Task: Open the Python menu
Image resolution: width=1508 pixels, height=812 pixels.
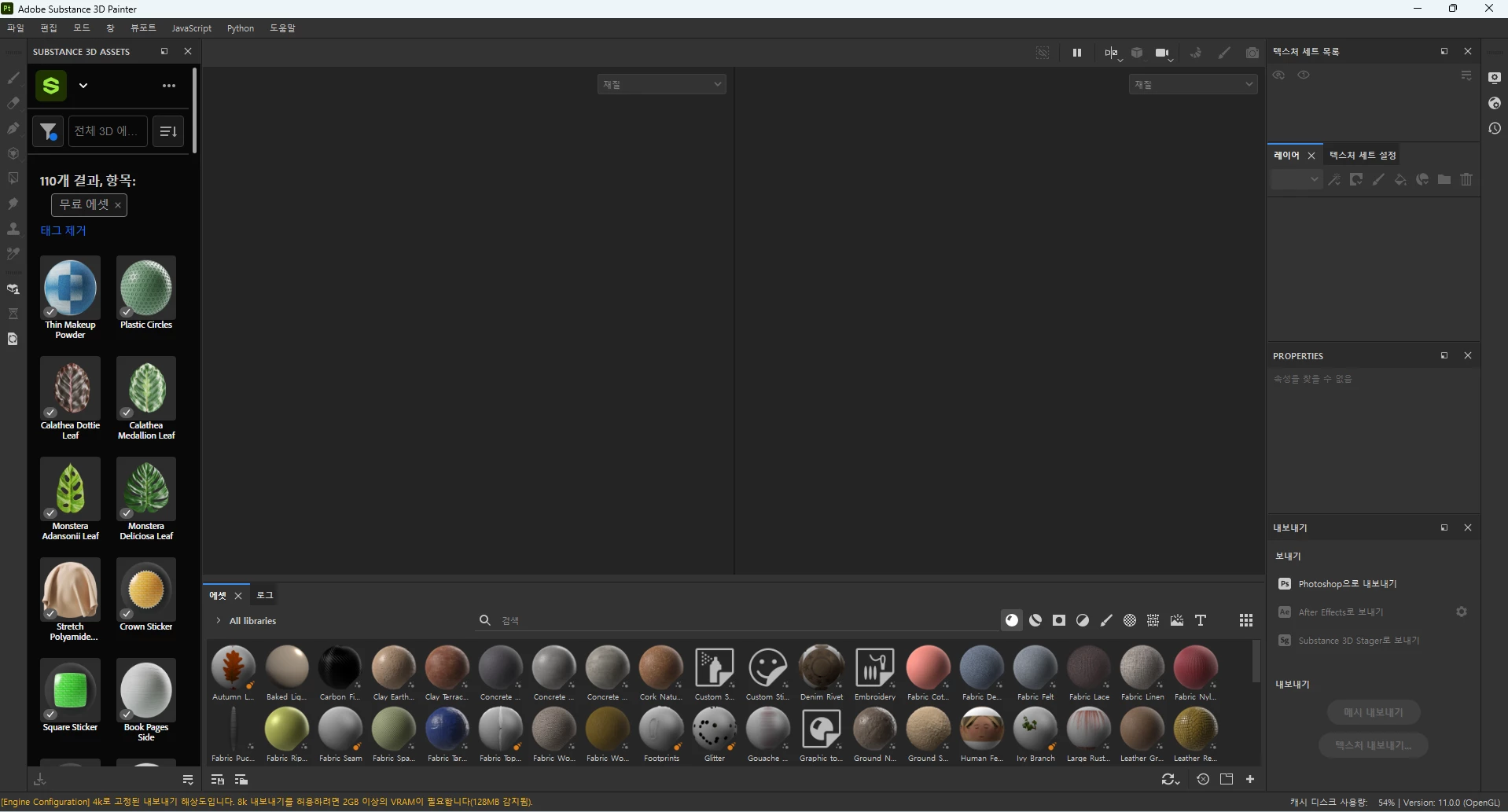Action: point(241,28)
